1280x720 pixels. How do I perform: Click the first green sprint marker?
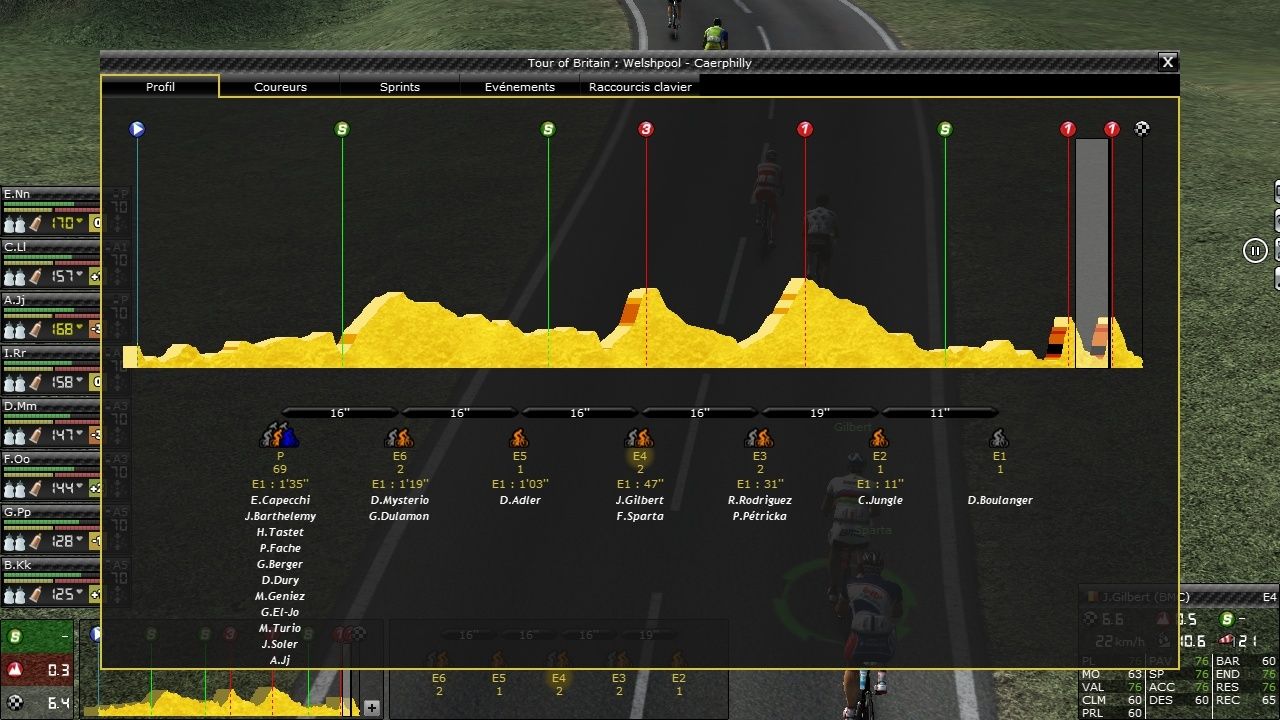[x=342, y=129]
